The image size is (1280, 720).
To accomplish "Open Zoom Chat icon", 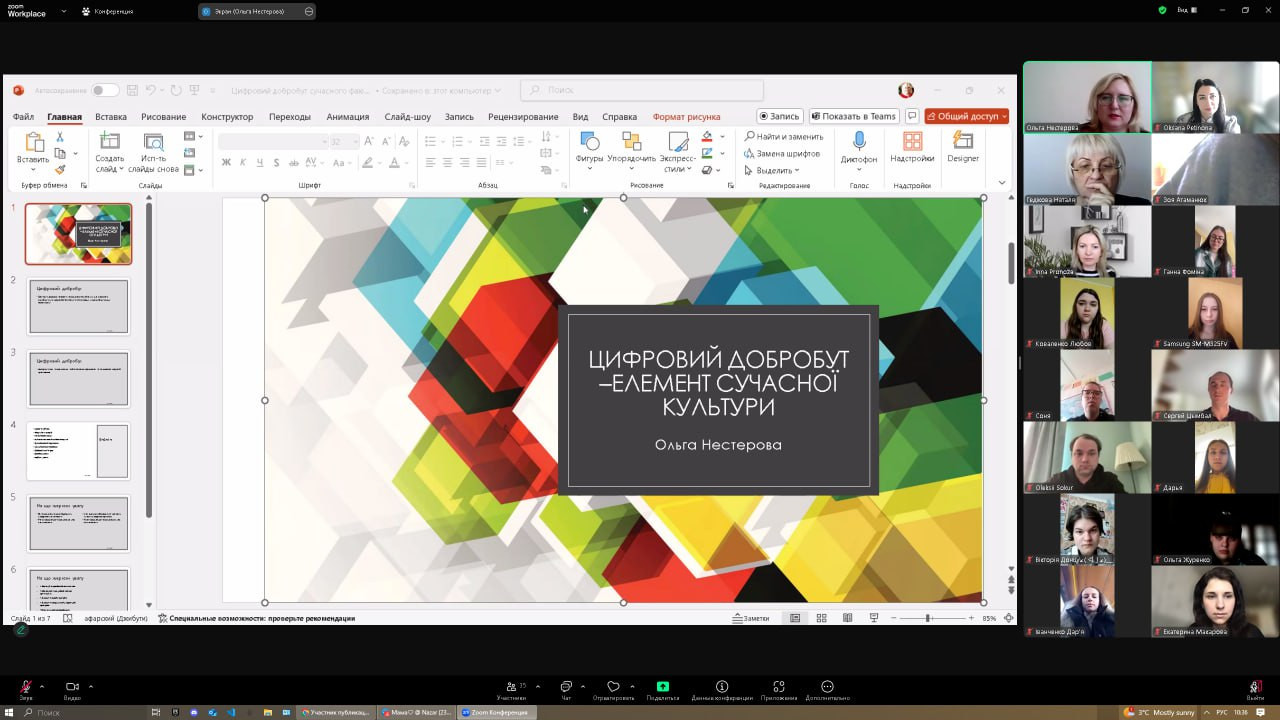I will click(x=566, y=689).
